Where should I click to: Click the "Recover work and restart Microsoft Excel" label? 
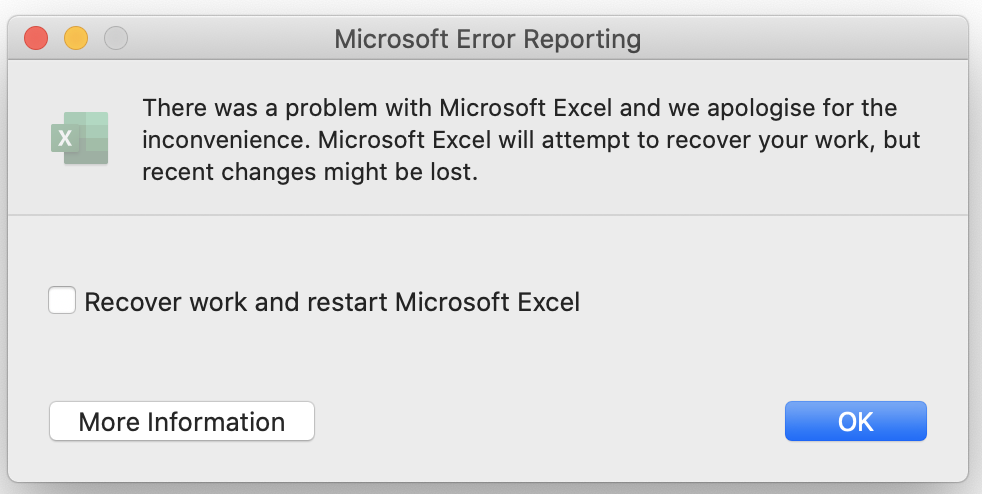click(332, 301)
